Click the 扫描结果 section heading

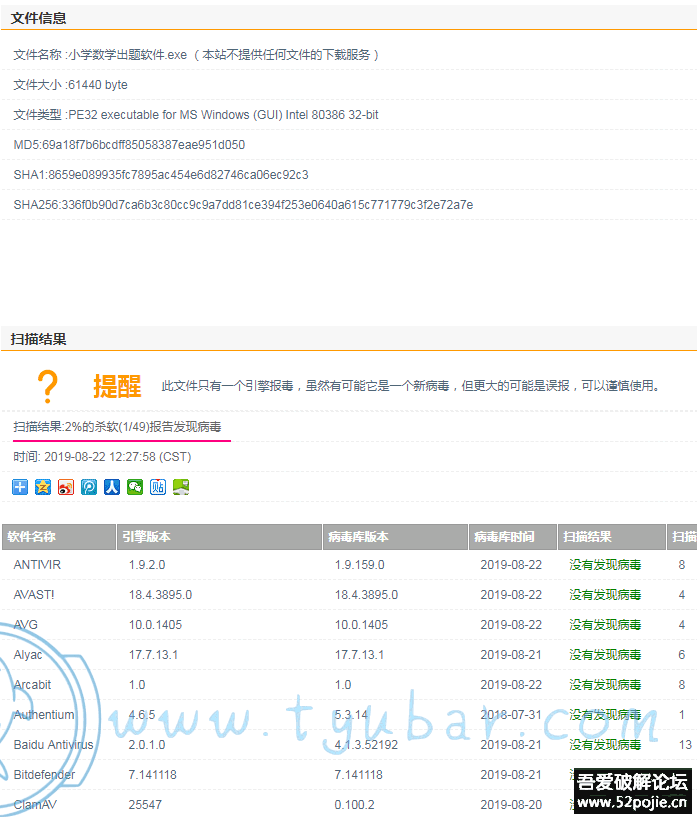[x=39, y=340]
